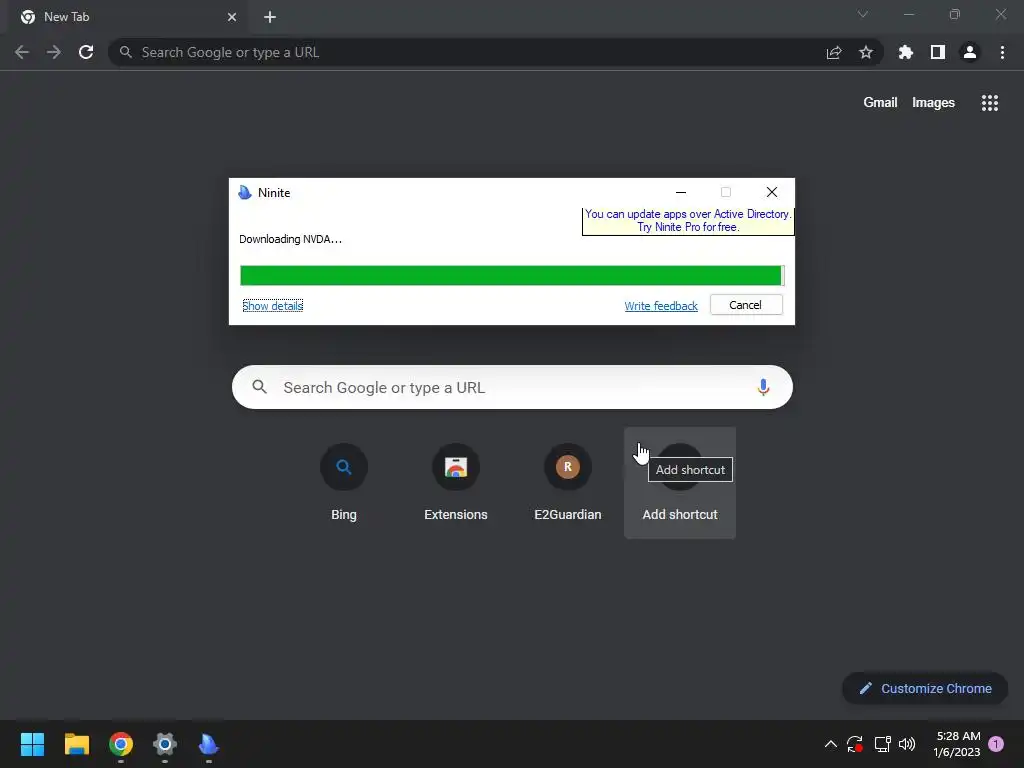Reload the page with the refresh icon
The height and width of the screenshot is (768, 1024).
[86, 52]
